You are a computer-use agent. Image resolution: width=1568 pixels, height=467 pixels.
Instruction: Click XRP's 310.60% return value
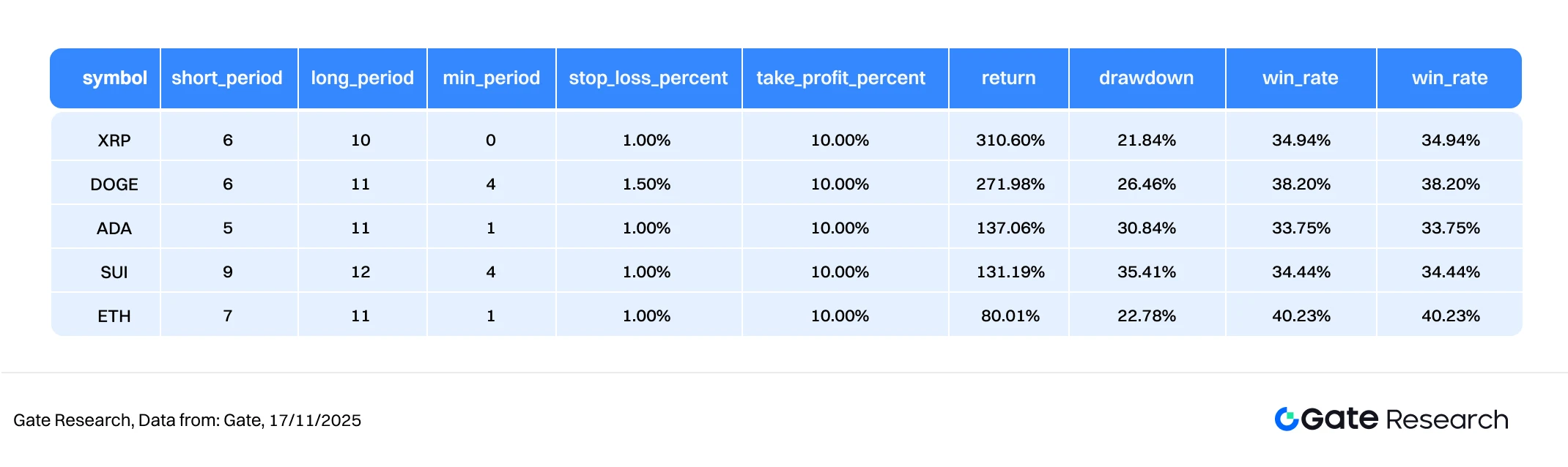click(x=1010, y=141)
